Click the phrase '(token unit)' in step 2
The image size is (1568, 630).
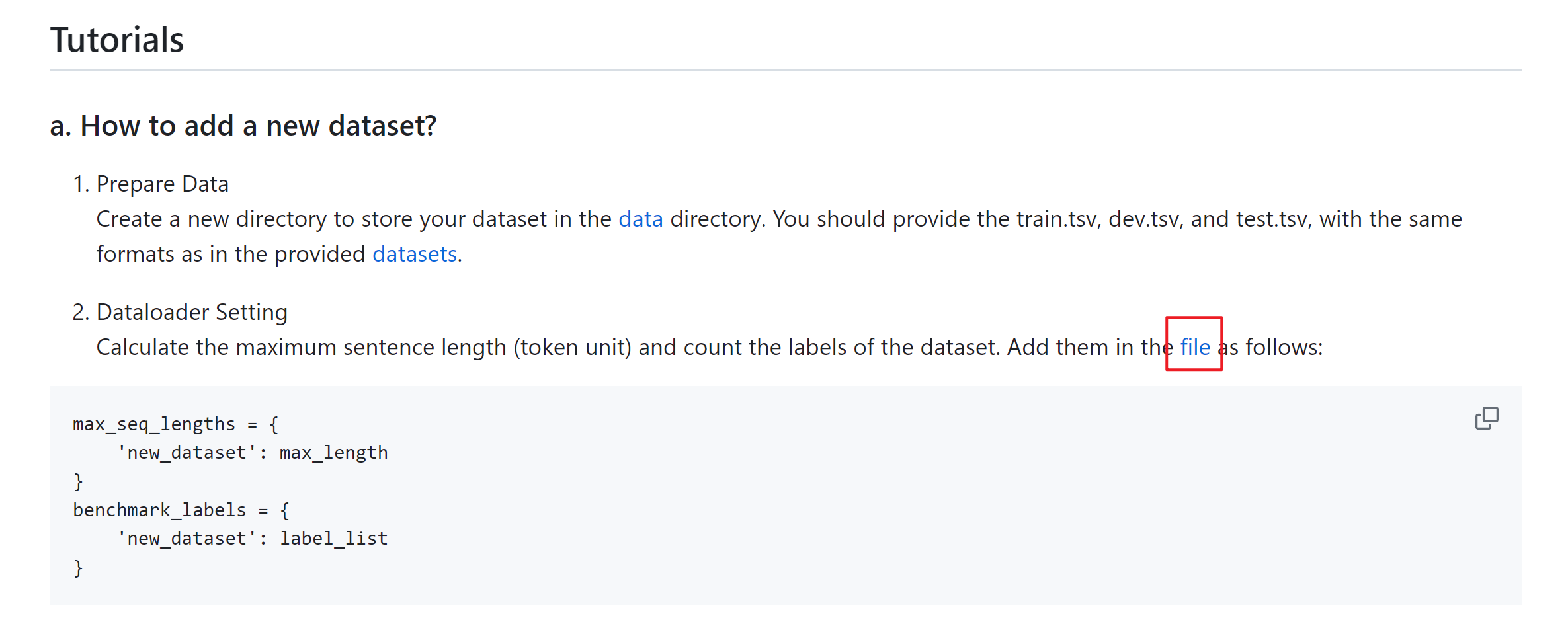tap(573, 347)
